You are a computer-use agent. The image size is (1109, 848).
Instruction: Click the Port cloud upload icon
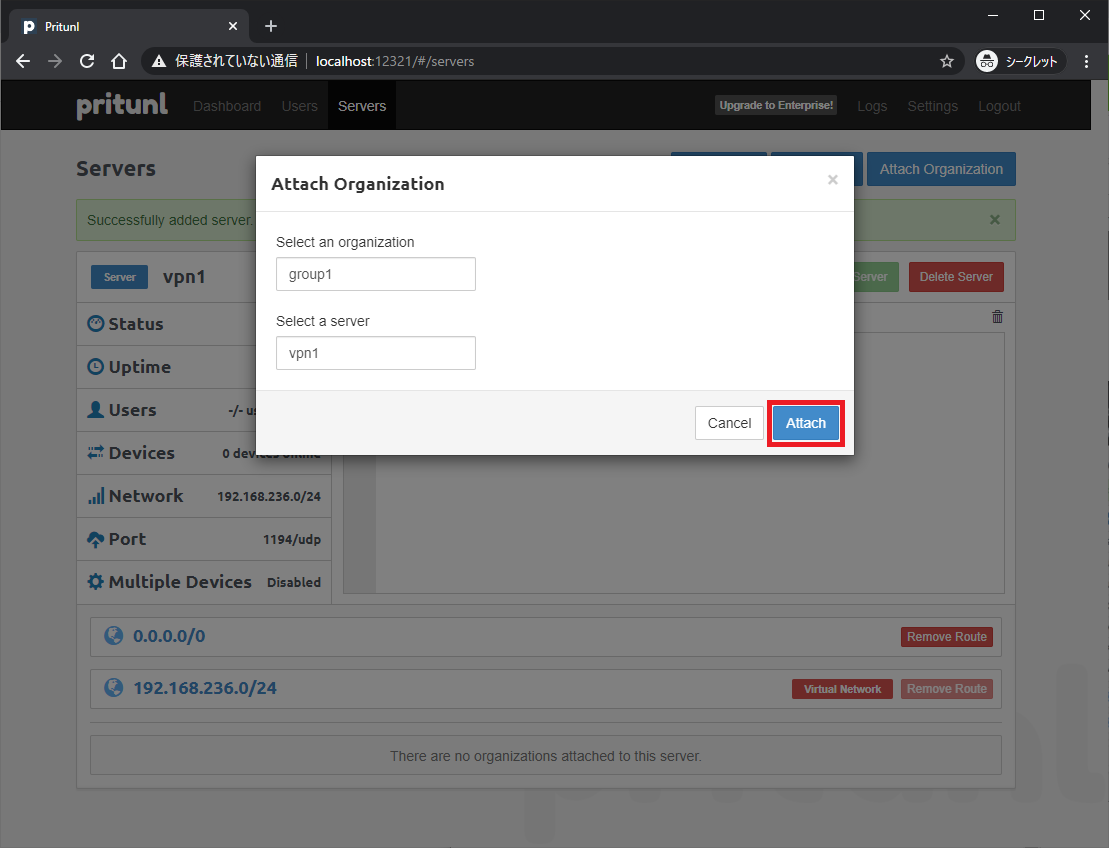95,540
